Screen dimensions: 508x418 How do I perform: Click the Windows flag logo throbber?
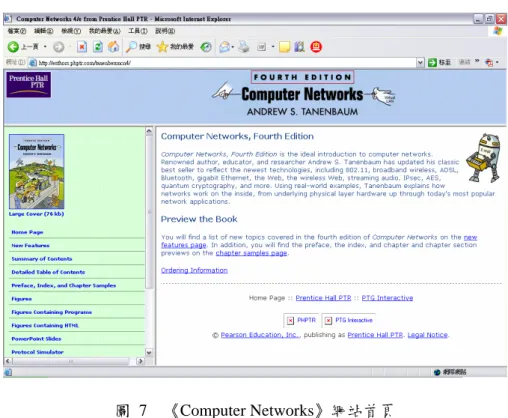[x=498, y=31]
